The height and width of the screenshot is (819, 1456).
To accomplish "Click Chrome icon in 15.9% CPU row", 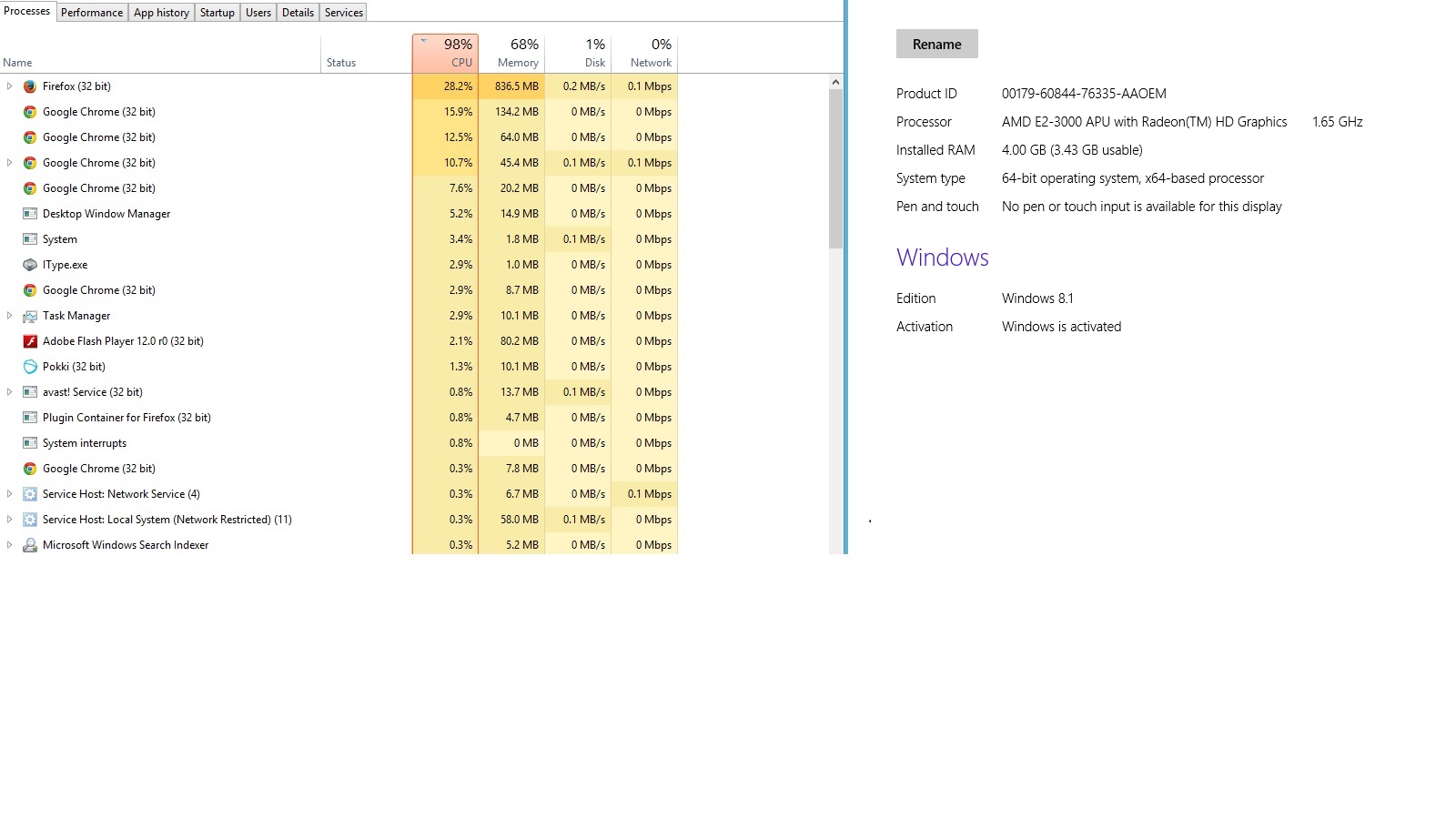I will [30, 112].
